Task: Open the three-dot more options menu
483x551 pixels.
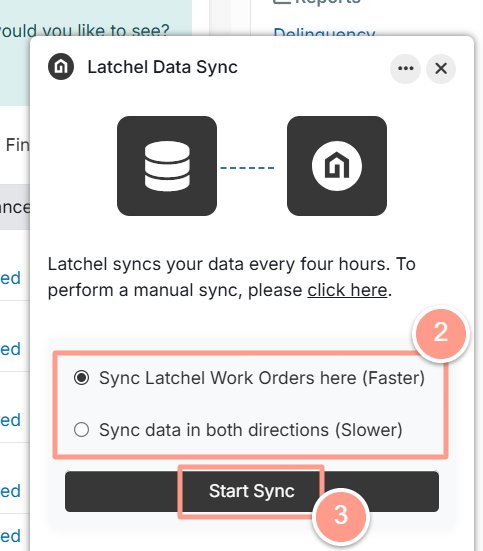Action: [405, 69]
